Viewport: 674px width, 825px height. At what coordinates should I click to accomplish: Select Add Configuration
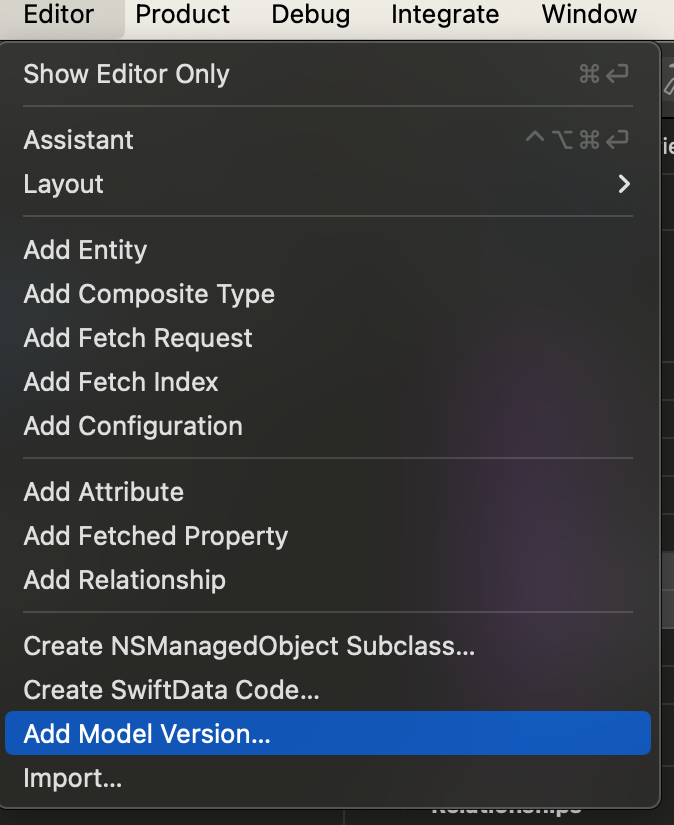[133, 426]
